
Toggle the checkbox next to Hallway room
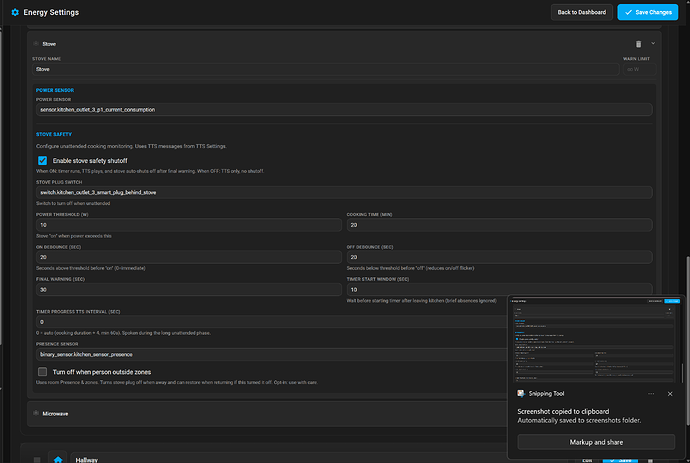[x=37, y=459]
